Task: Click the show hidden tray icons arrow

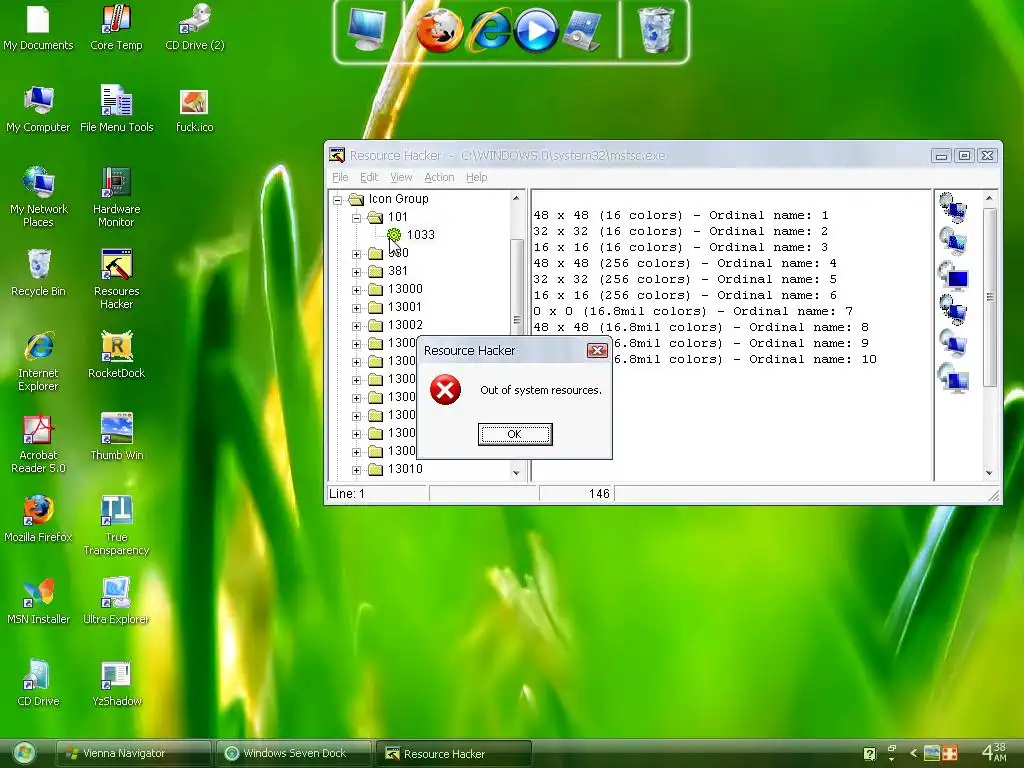Action: (x=913, y=754)
